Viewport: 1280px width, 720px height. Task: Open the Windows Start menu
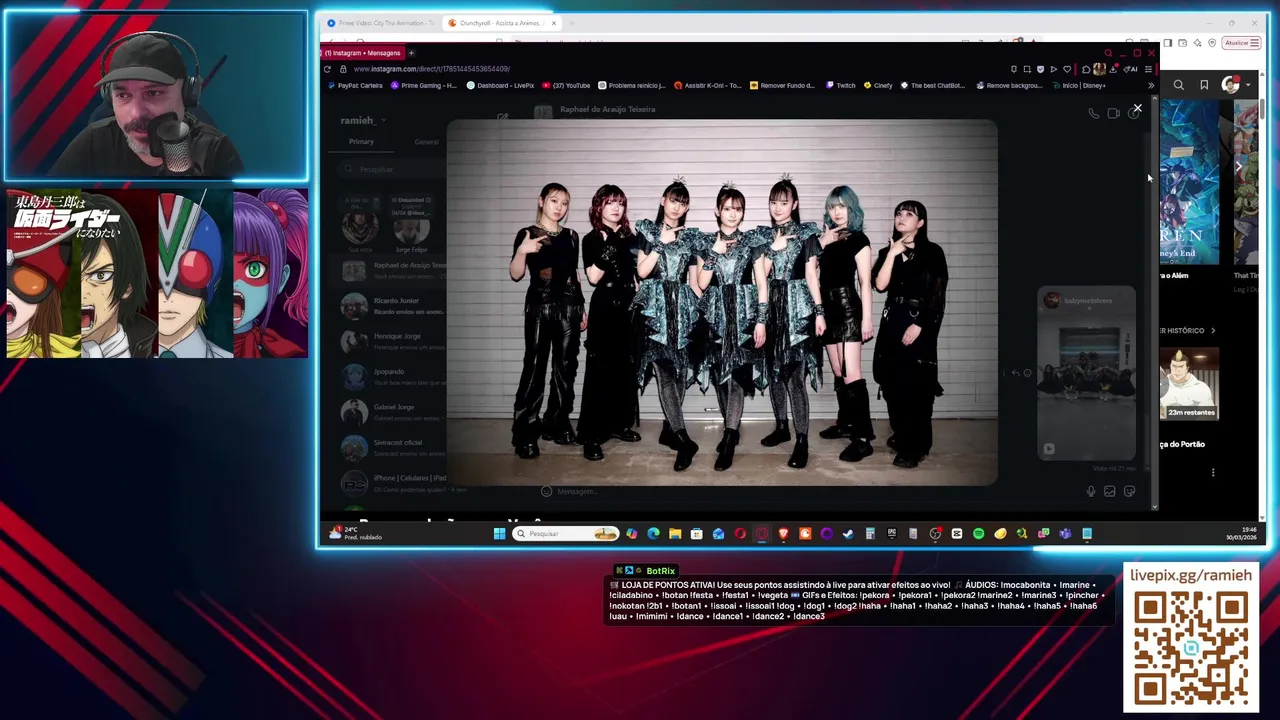click(499, 534)
